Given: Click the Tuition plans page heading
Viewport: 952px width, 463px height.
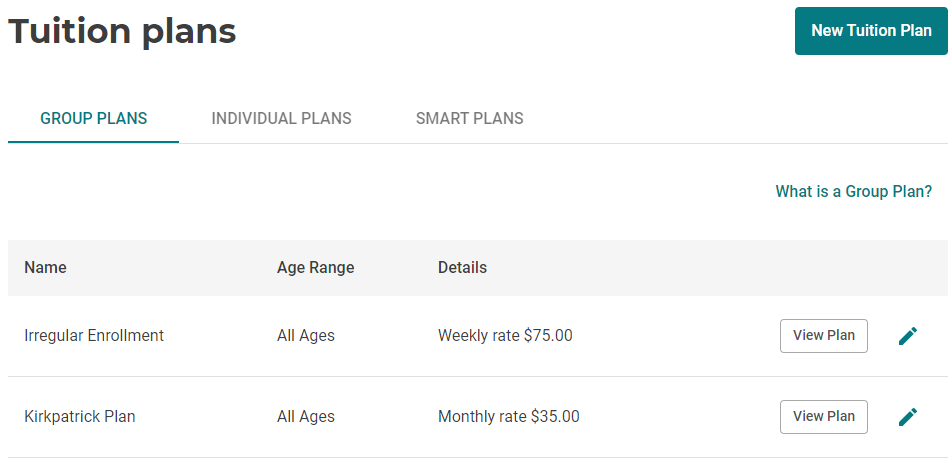Looking at the screenshot, I should (122, 31).
